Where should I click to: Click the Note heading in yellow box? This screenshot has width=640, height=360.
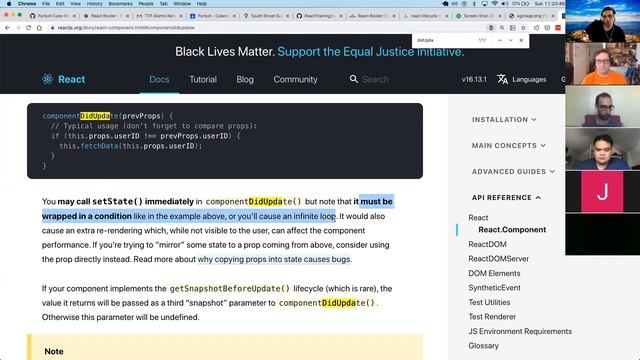54,351
